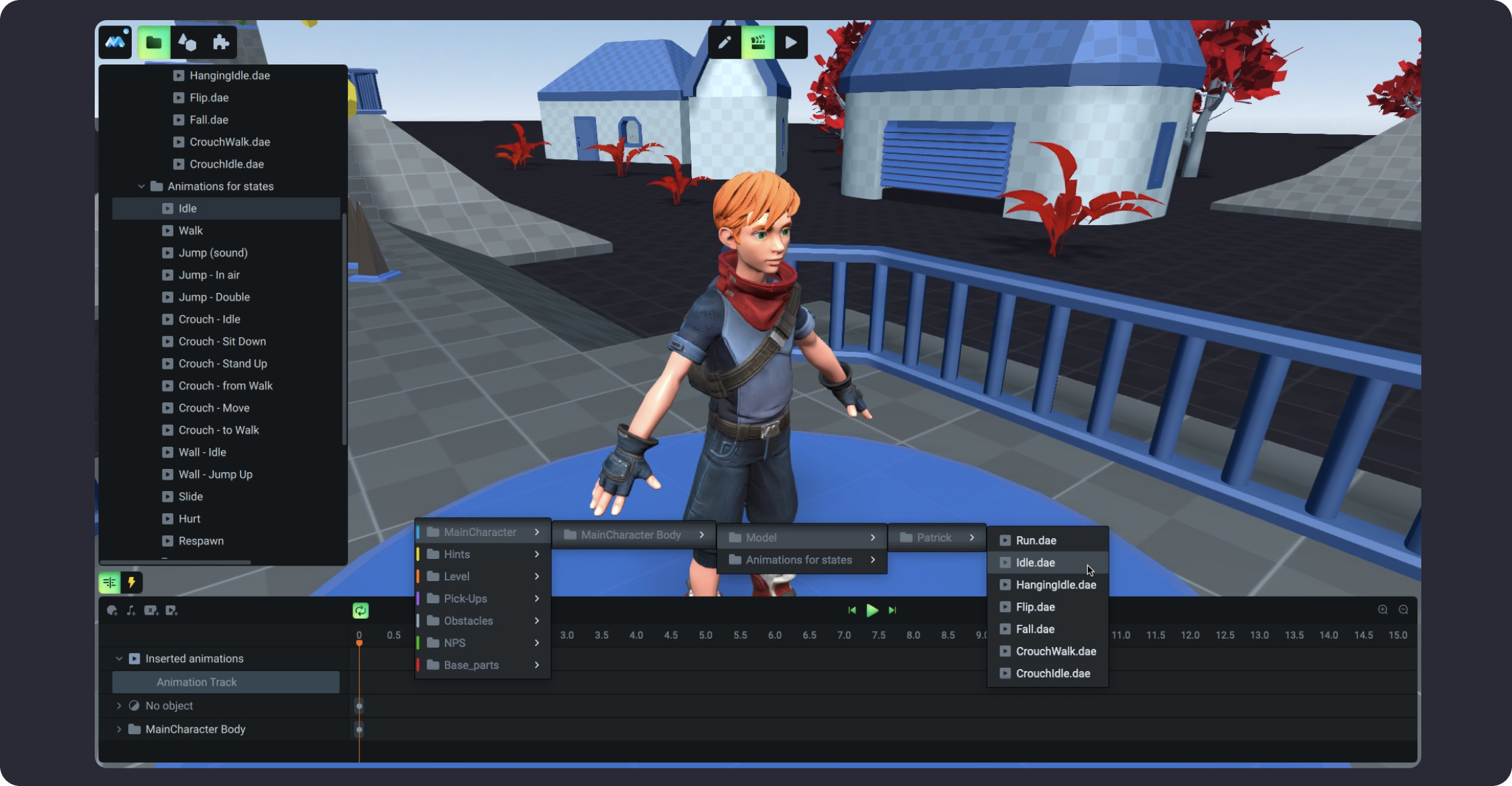This screenshot has width=1512, height=786.
Task: Open the puzzle-piece plugins icon
Action: click(x=220, y=43)
